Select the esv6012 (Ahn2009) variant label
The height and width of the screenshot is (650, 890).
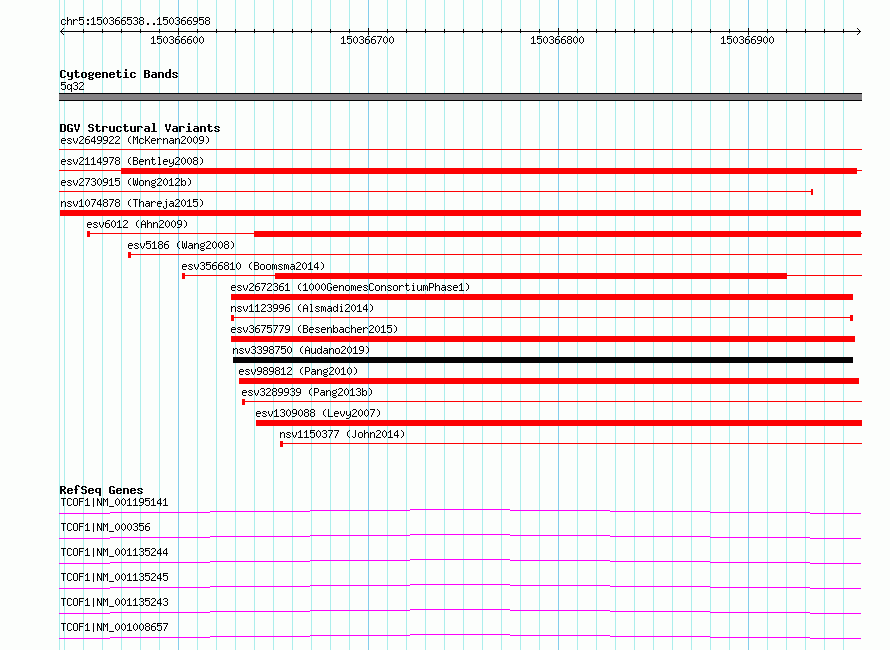137,224
